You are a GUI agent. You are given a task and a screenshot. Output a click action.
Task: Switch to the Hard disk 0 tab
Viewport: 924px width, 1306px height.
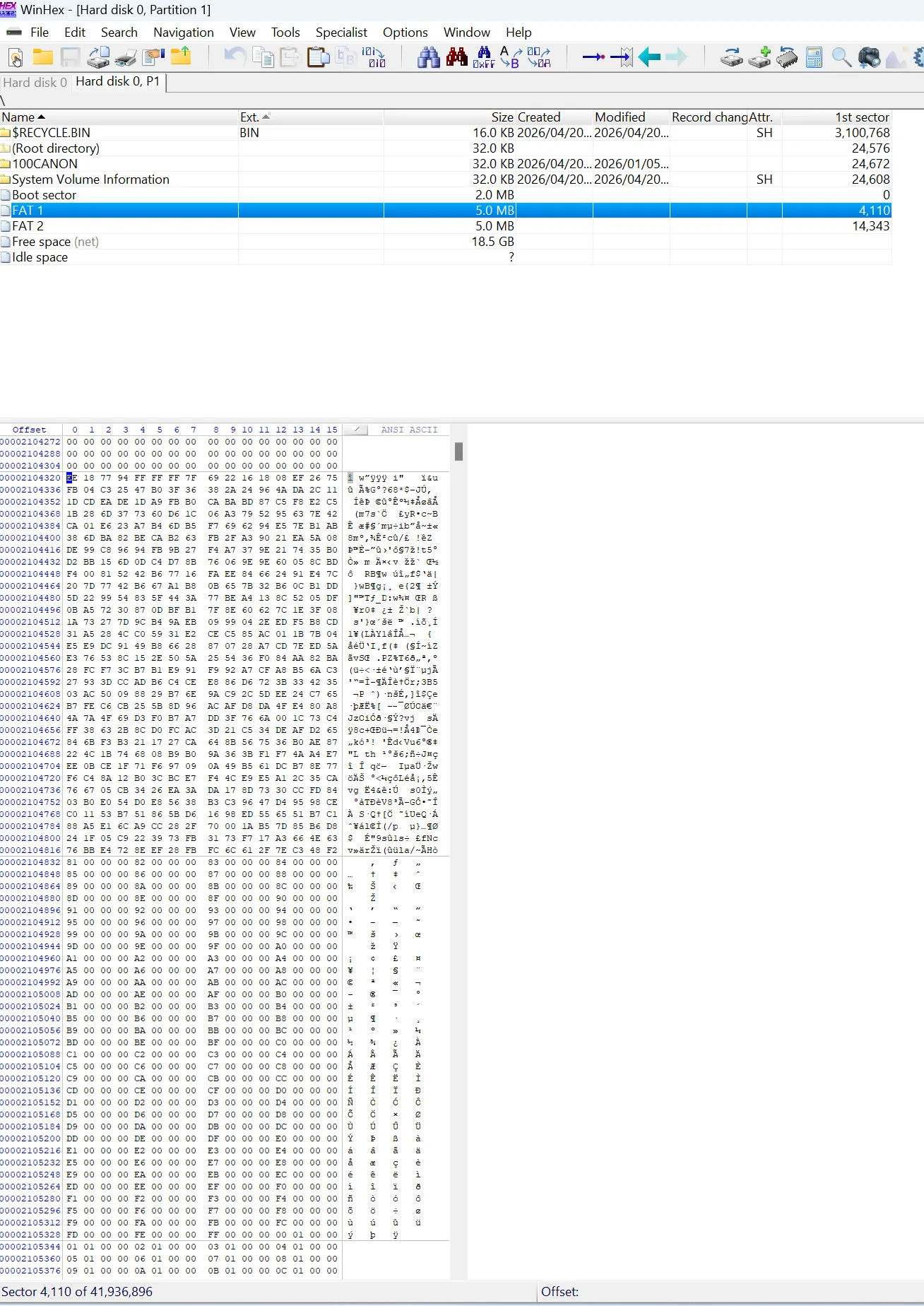(35, 83)
